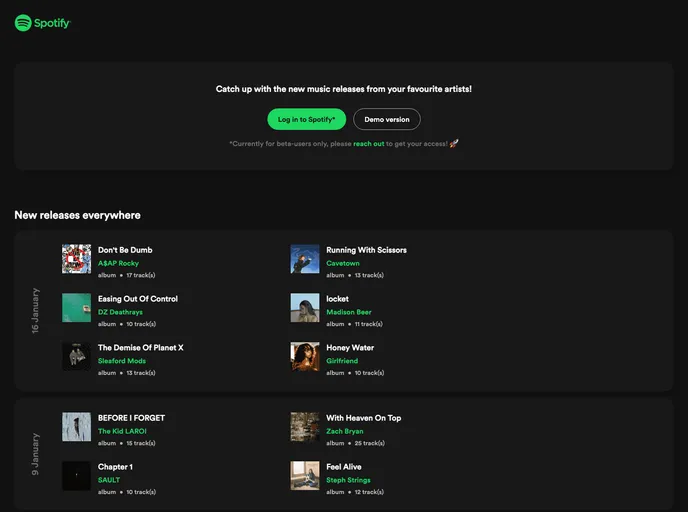688x512 pixels.
Task: Go to Cavetown artist link
Action: pyautogui.click(x=343, y=263)
